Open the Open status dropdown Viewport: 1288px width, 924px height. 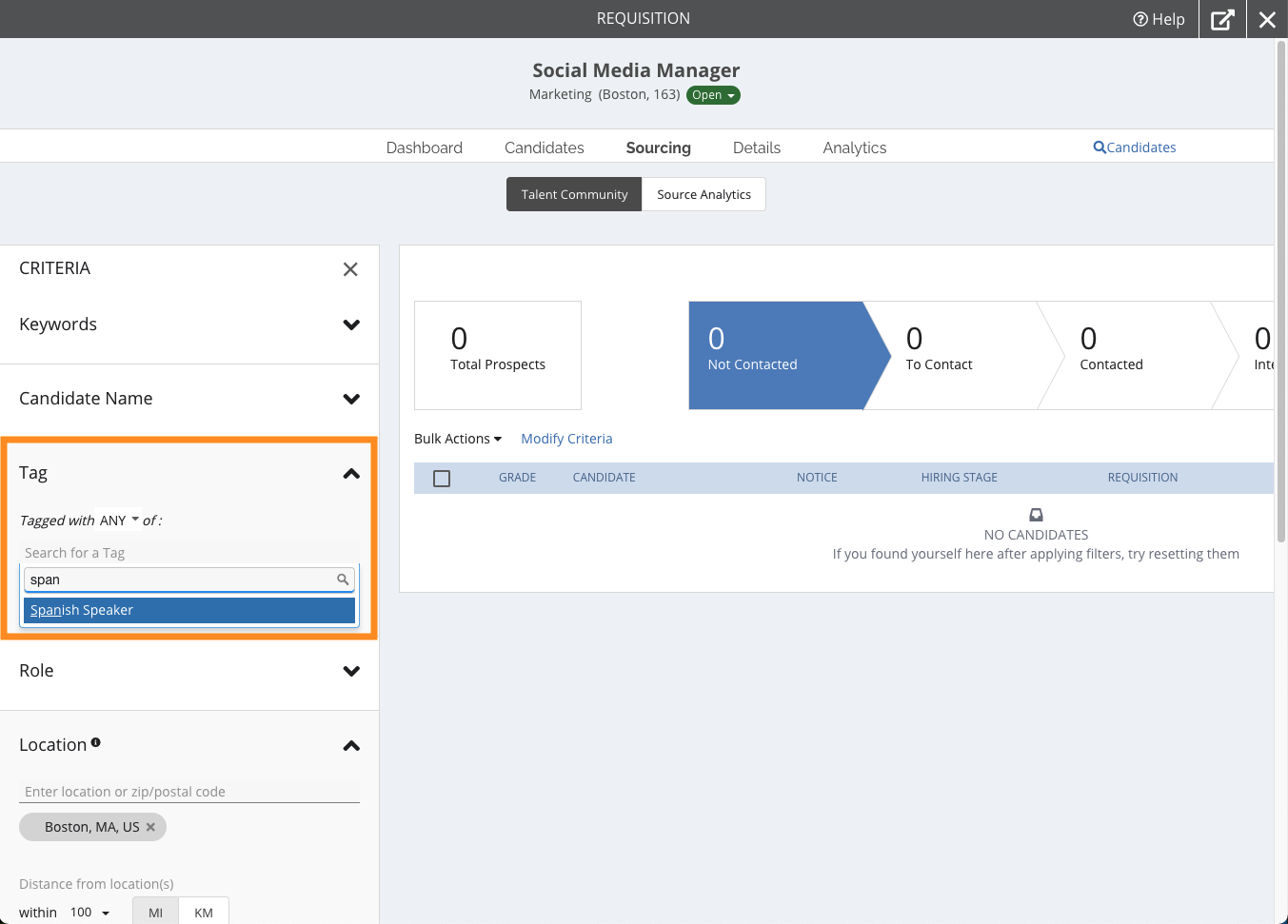click(x=713, y=95)
